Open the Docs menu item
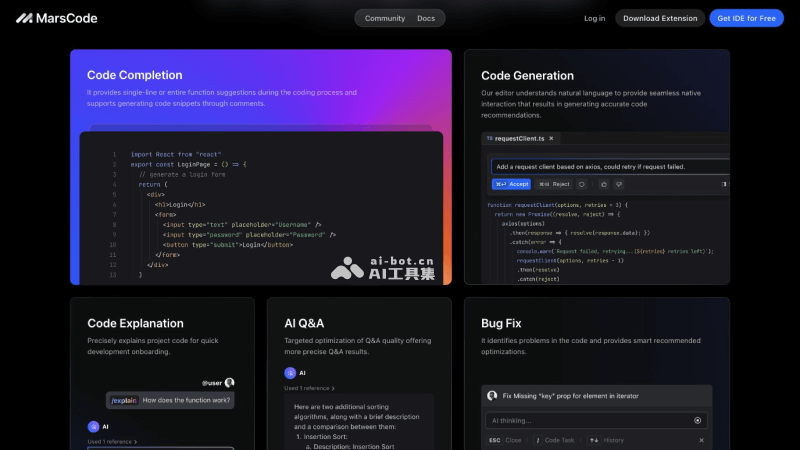This screenshot has height=450, width=800. coord(426,18)
